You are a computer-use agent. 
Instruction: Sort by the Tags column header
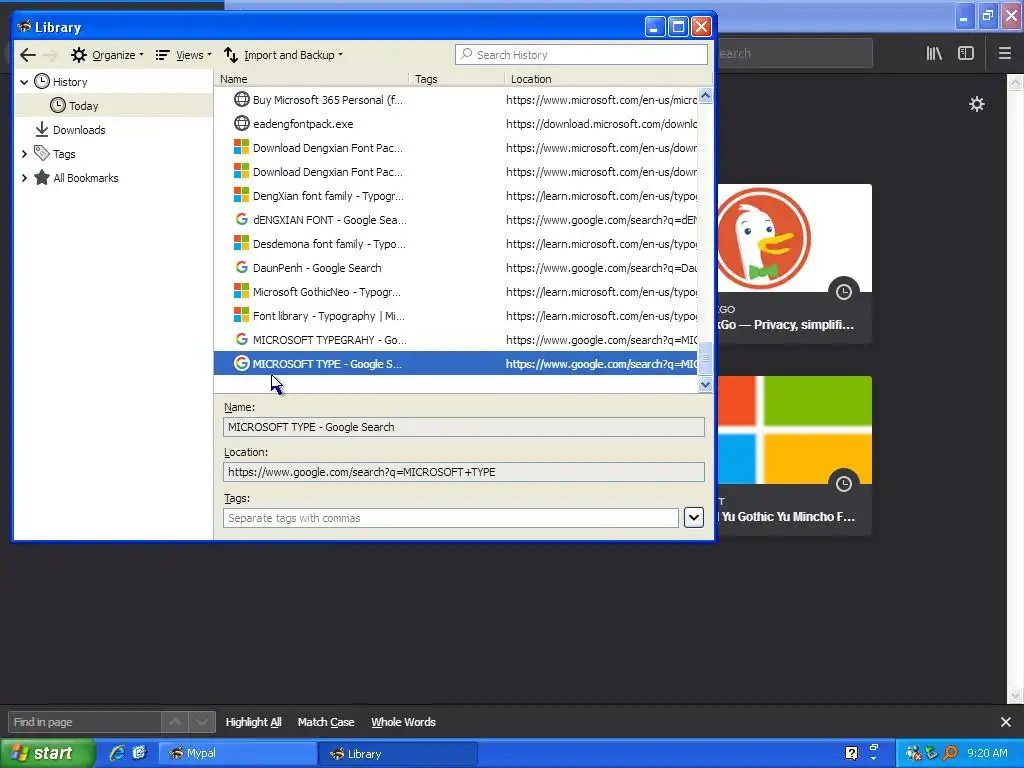pyautogui.click(x=456, y=79)
